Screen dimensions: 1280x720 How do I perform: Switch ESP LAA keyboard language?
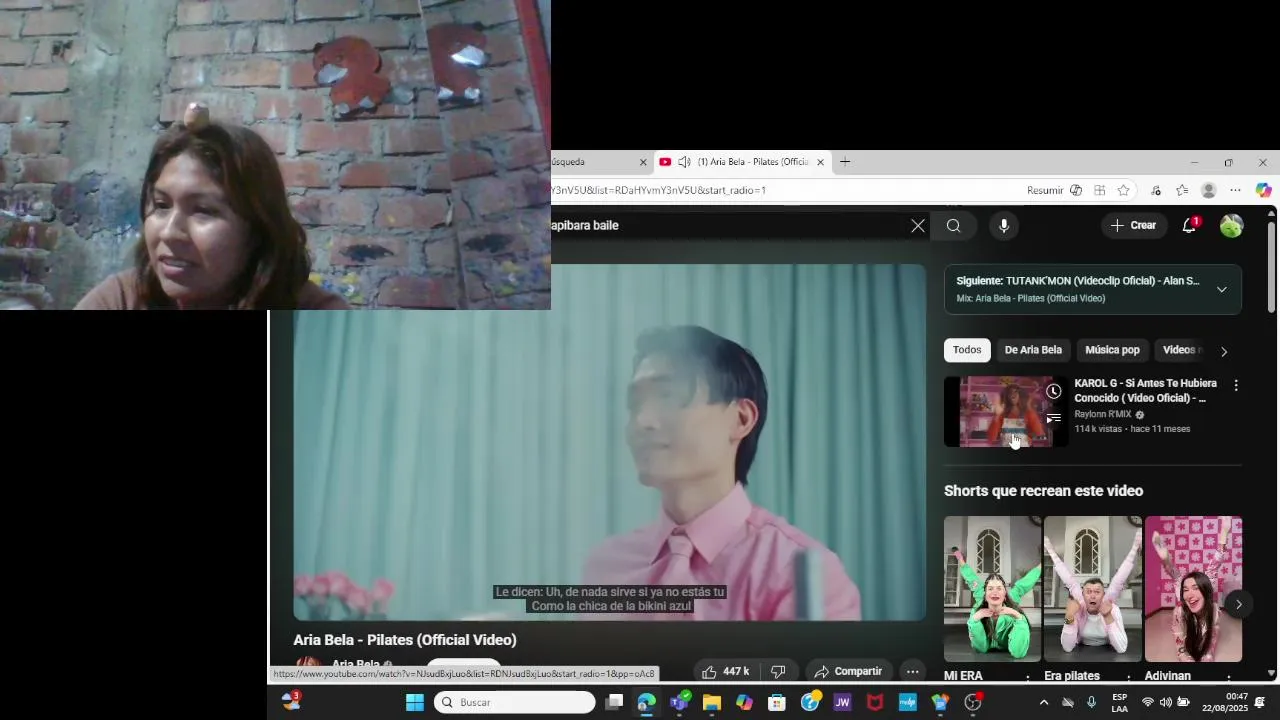tap(1119, 703)
